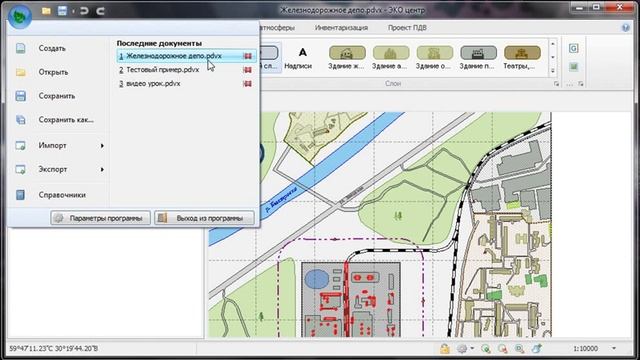
Task: Undo the last action with the undo arrow
Action: (x=84, y=11)
